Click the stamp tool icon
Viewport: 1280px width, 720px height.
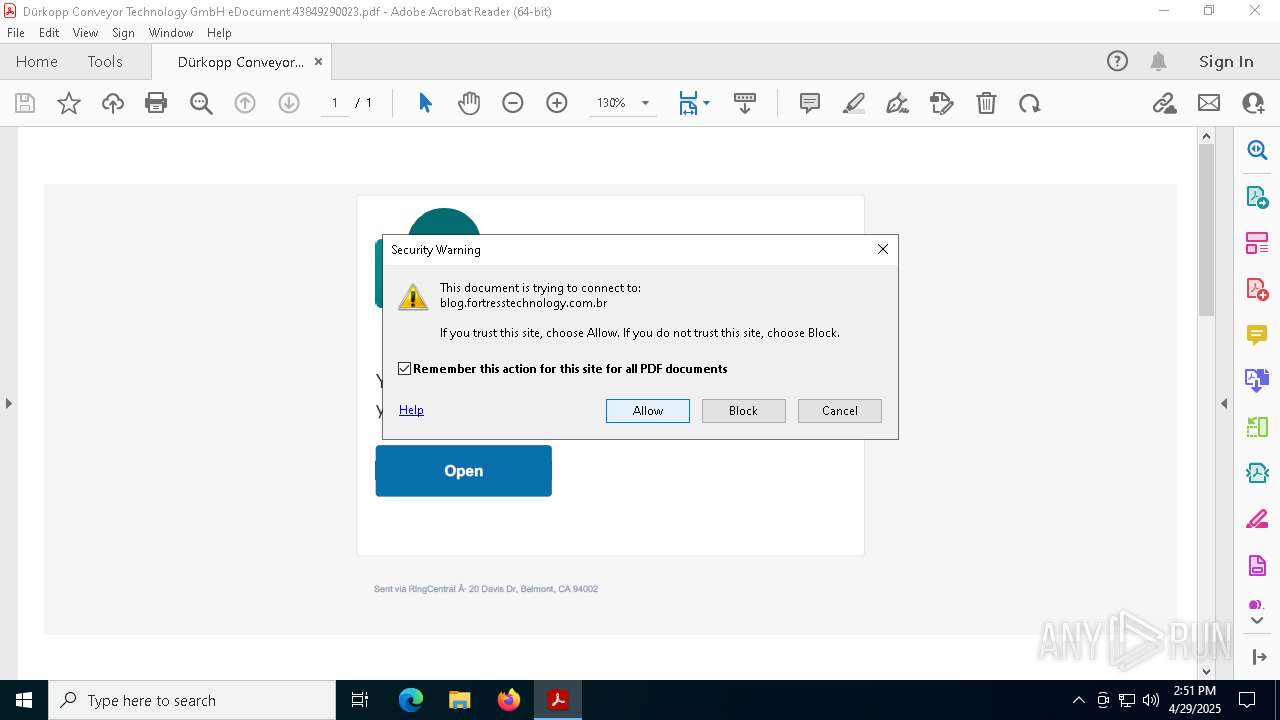(942, 103)
